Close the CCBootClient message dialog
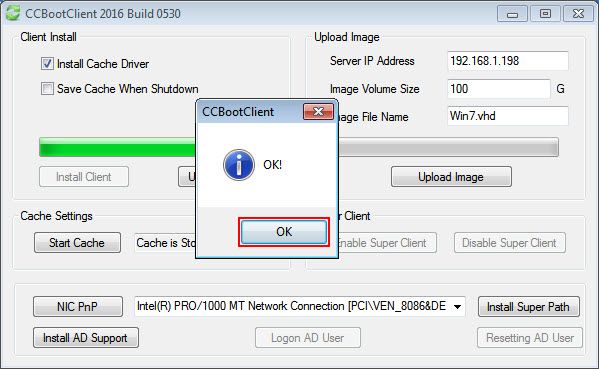 click(x=318, y=112)
